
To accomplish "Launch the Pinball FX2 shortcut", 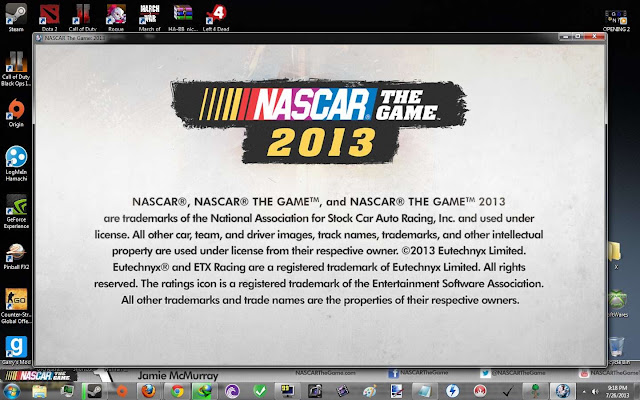I will coord(16,256).
